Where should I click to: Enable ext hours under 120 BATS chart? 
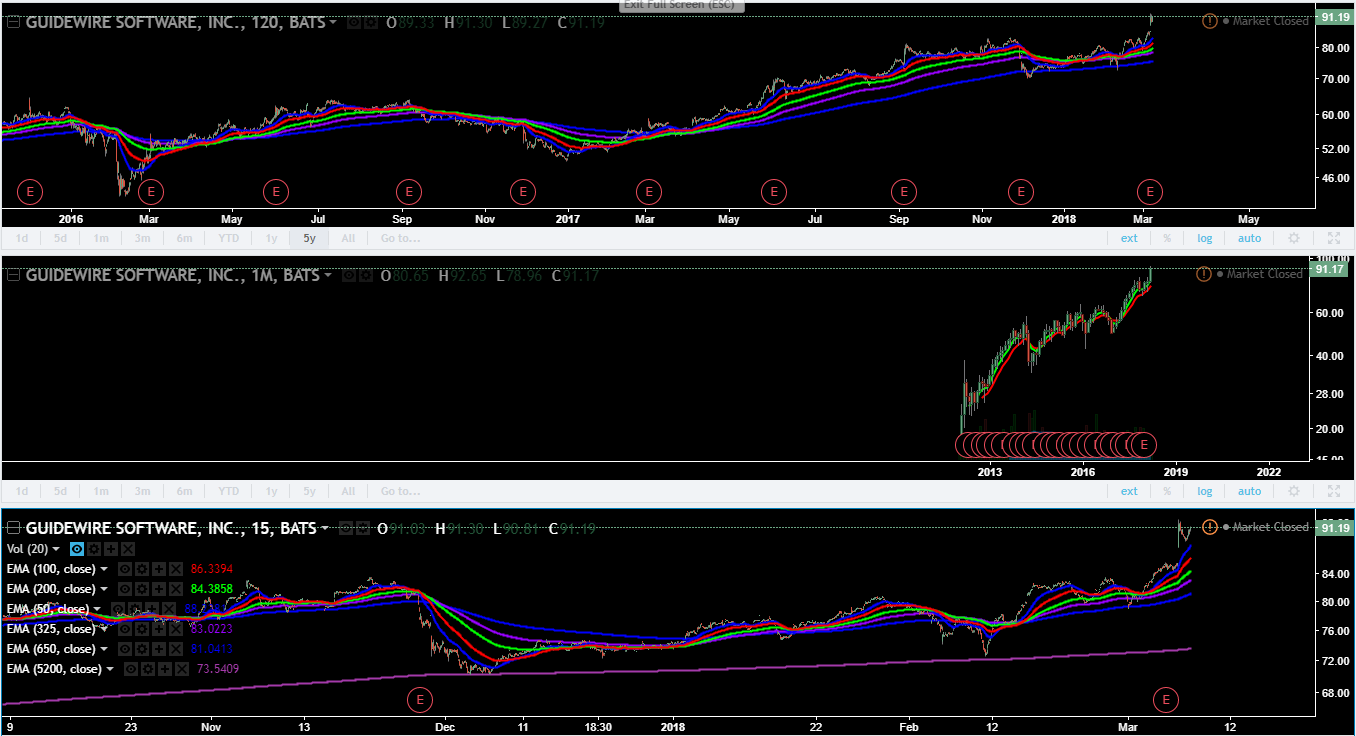coord(1129,238)
